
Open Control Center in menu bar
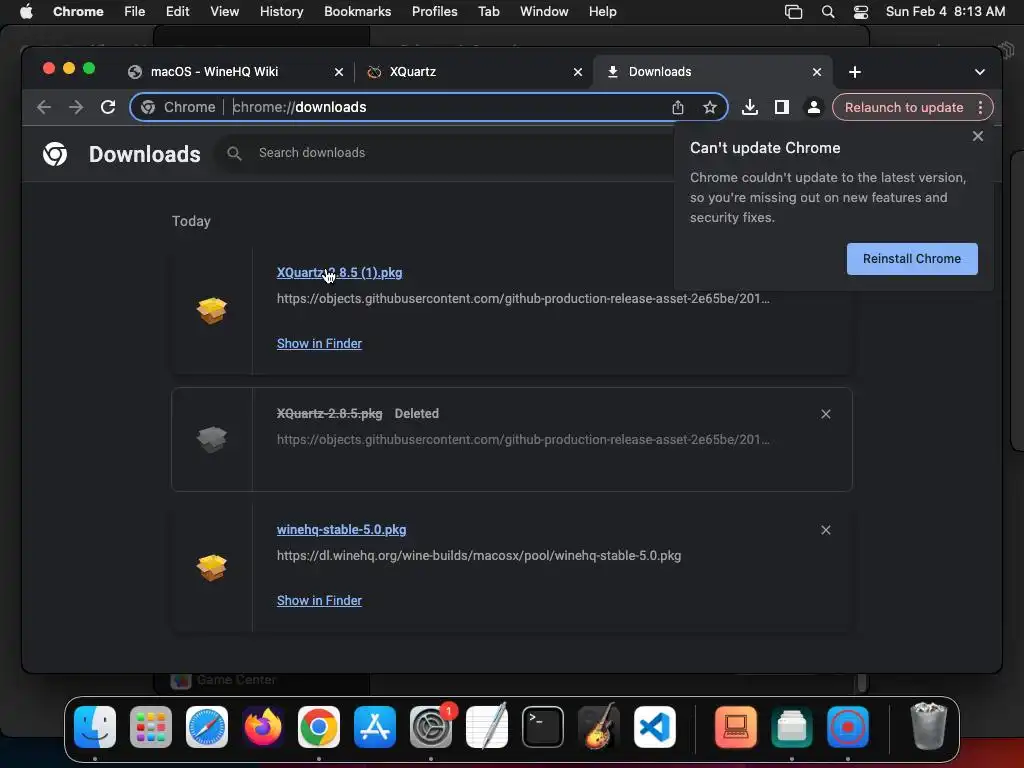tap(861, 12)
